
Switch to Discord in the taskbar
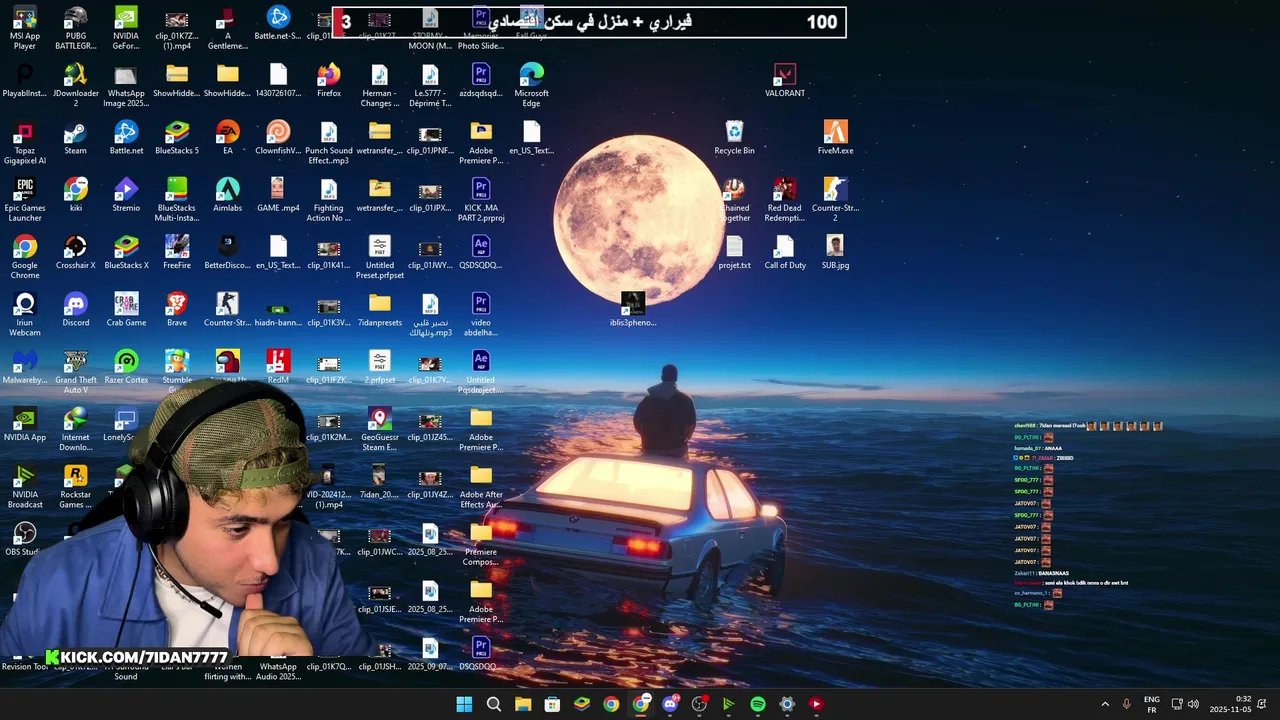point(669,704)
